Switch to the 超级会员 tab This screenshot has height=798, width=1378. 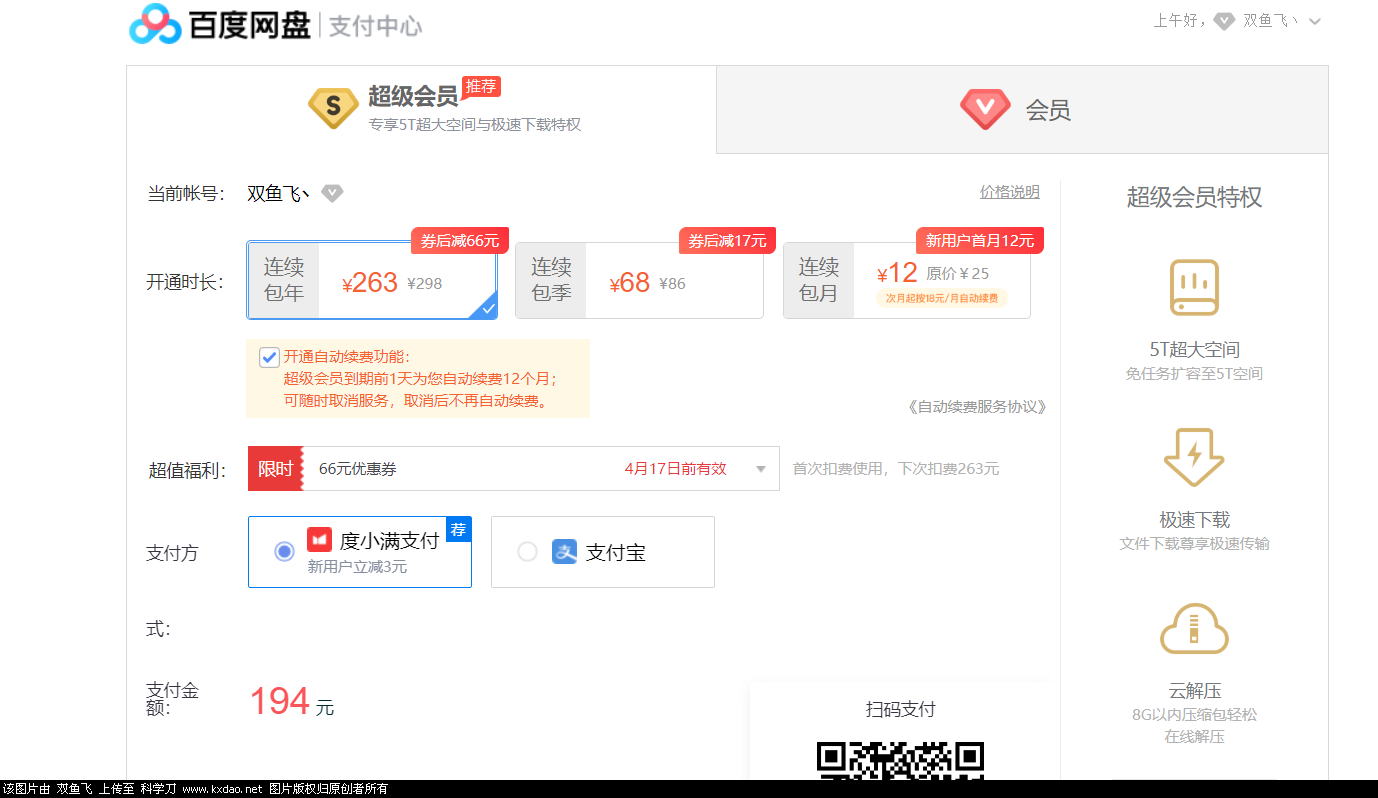pos(422,109)
